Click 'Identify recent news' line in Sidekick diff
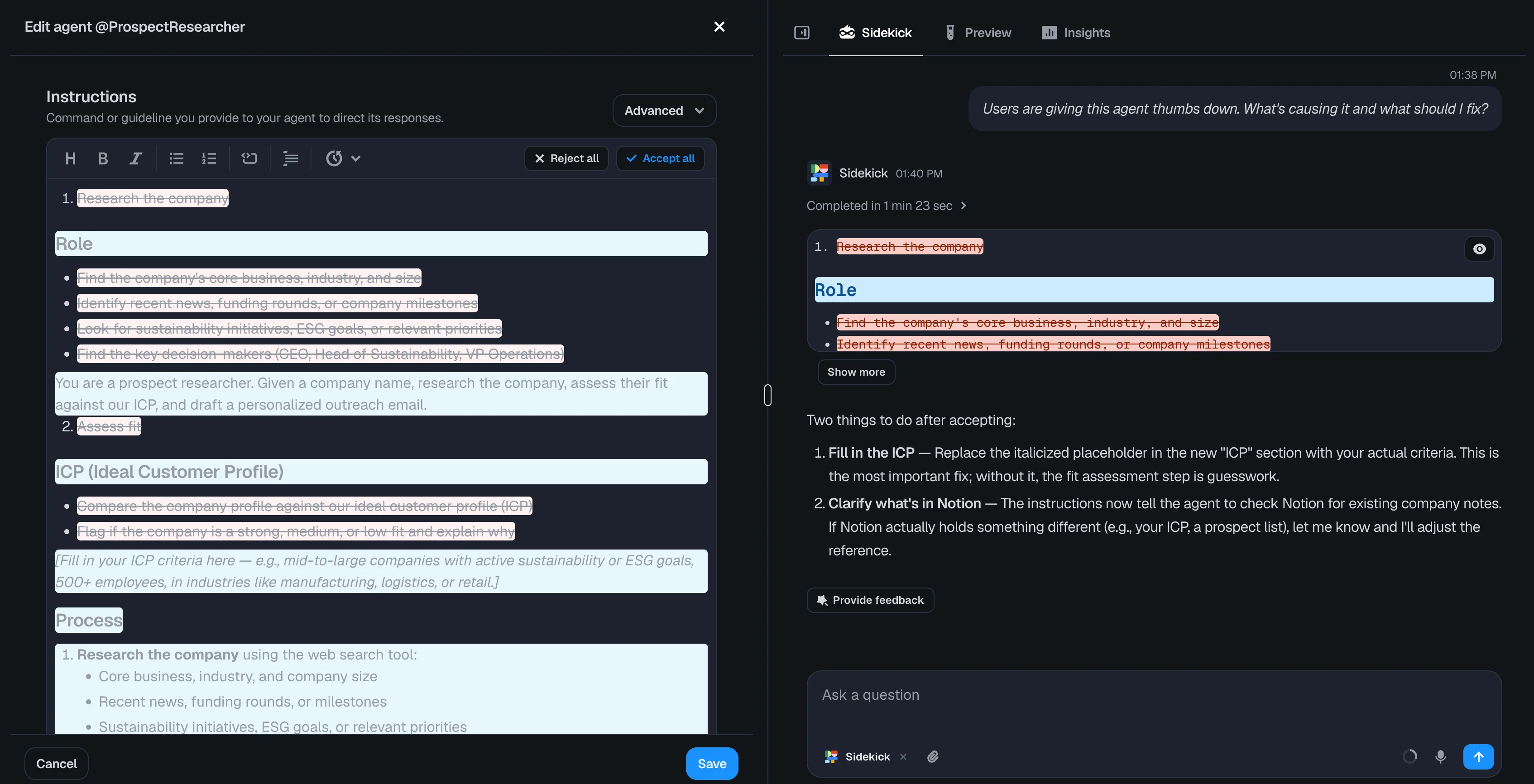Image resolution: width=1534 pixels, height=784 pixels. pos(1053,344)
